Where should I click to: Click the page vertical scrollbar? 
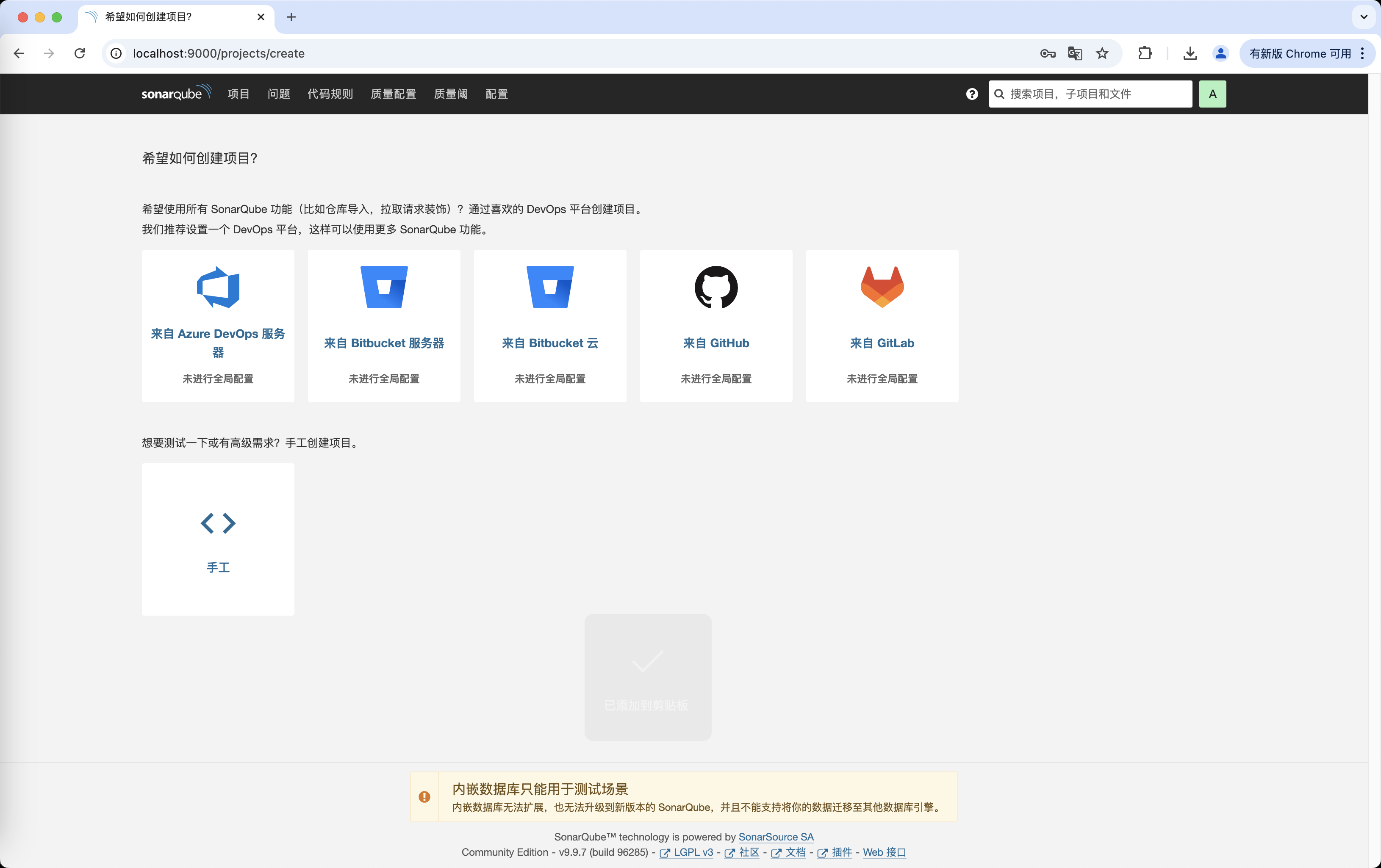(x=1374, y=470)
